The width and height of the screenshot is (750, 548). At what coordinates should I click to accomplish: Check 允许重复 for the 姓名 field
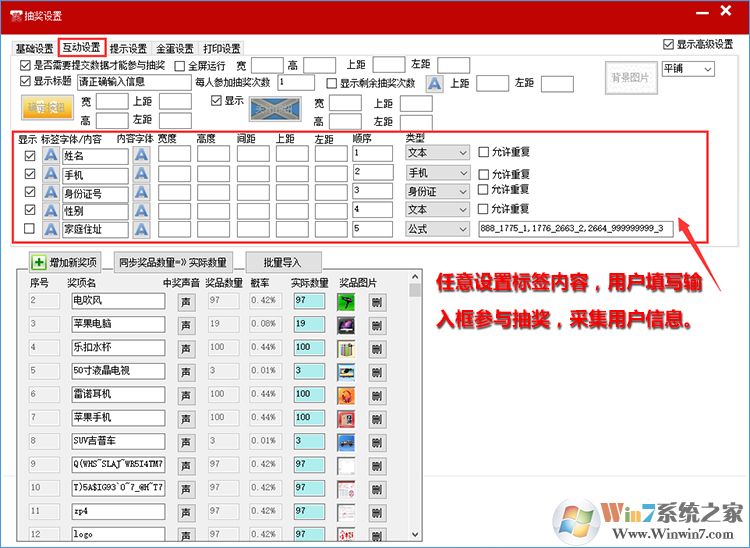484,153
